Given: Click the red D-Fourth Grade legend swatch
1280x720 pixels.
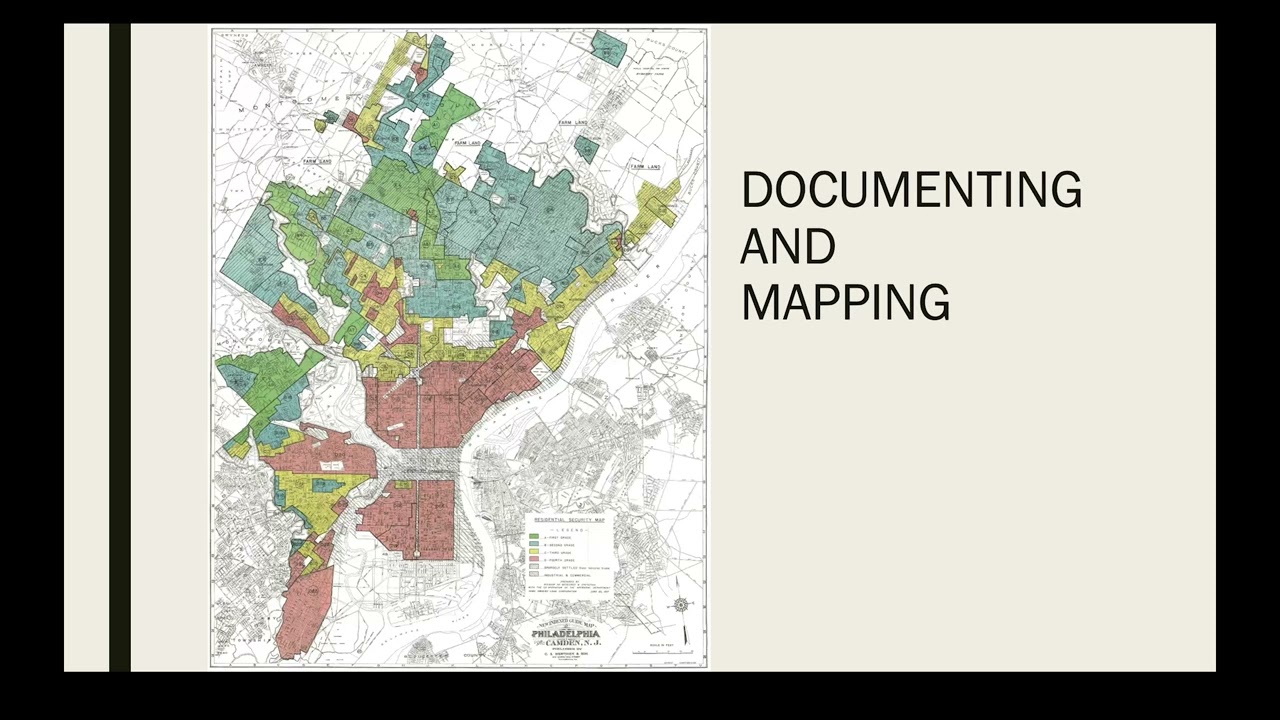Looking at the screenshot, I should [534, 559].
